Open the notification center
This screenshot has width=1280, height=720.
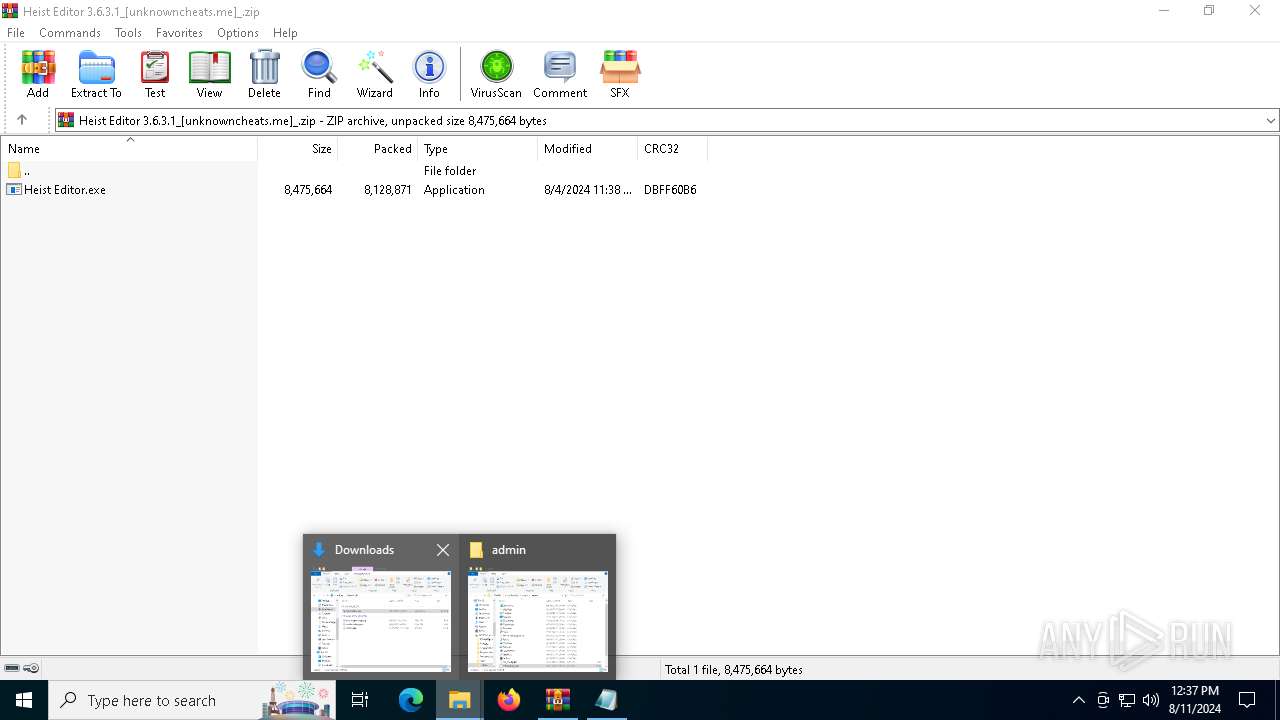pos(1247,700)
